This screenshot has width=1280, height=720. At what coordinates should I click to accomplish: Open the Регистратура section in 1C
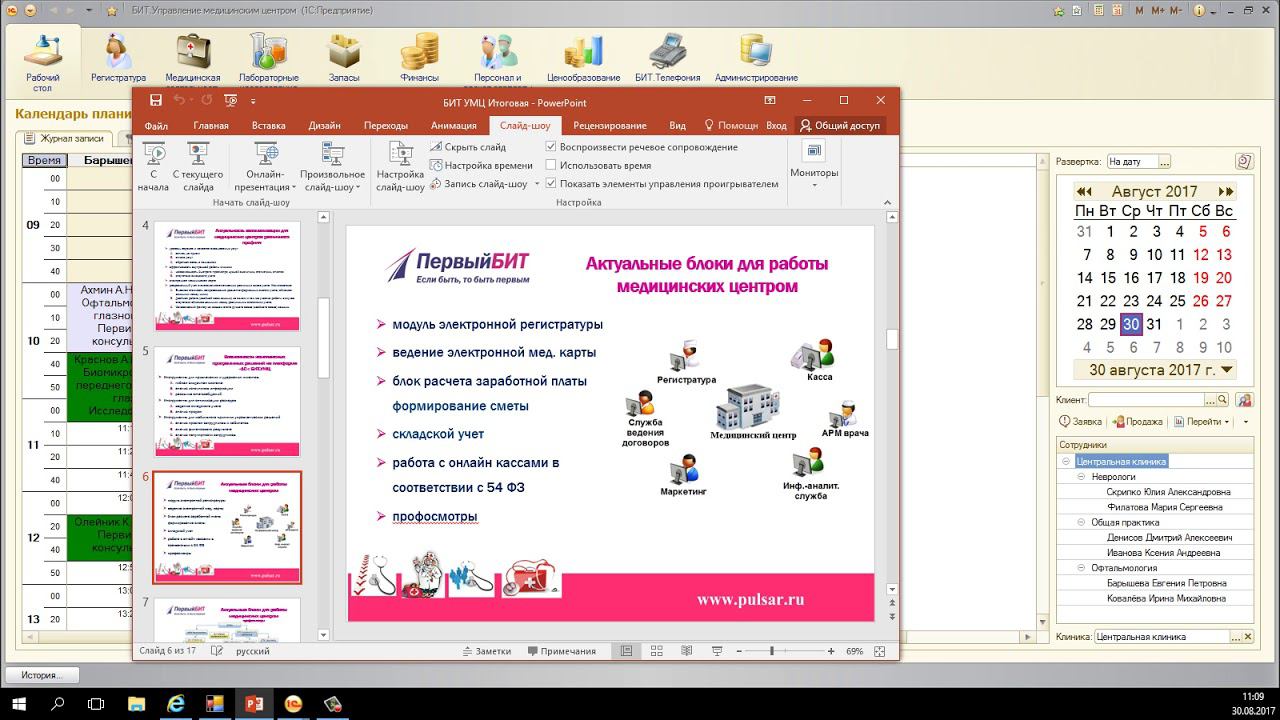tap(118, 59)
